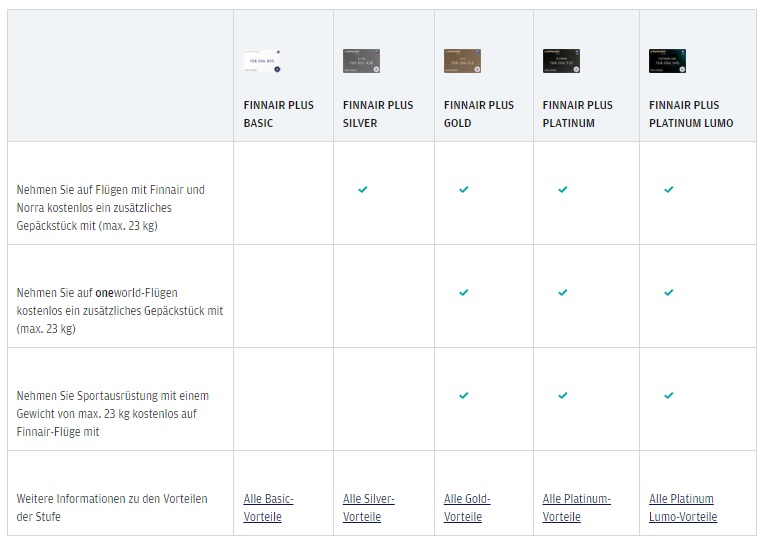Click Platinum Lumo checkmark for sports equipment
The image size is (770, 547).
669,396
